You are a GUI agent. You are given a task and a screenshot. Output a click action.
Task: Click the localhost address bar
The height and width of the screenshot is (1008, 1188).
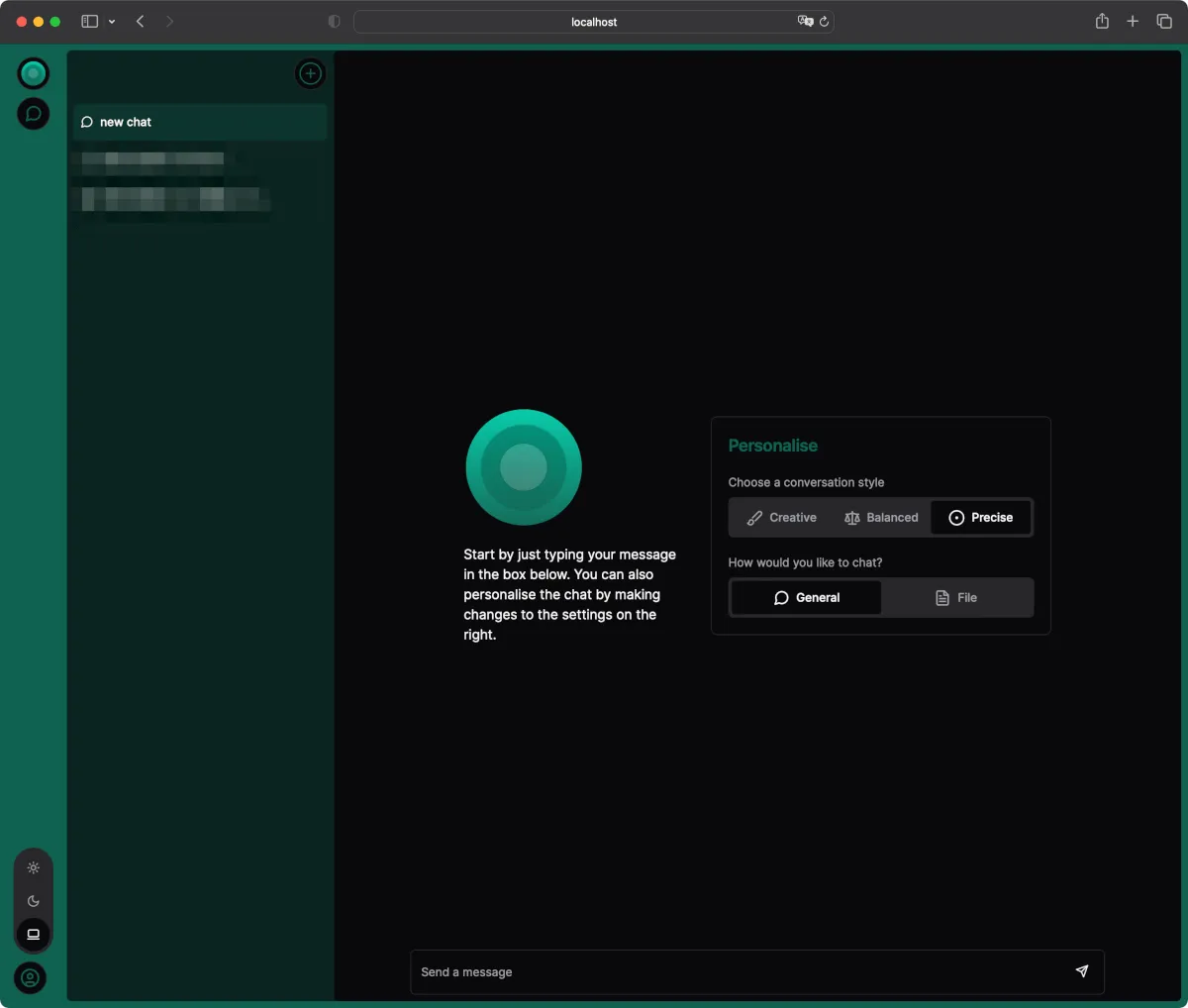click(594, 22)
